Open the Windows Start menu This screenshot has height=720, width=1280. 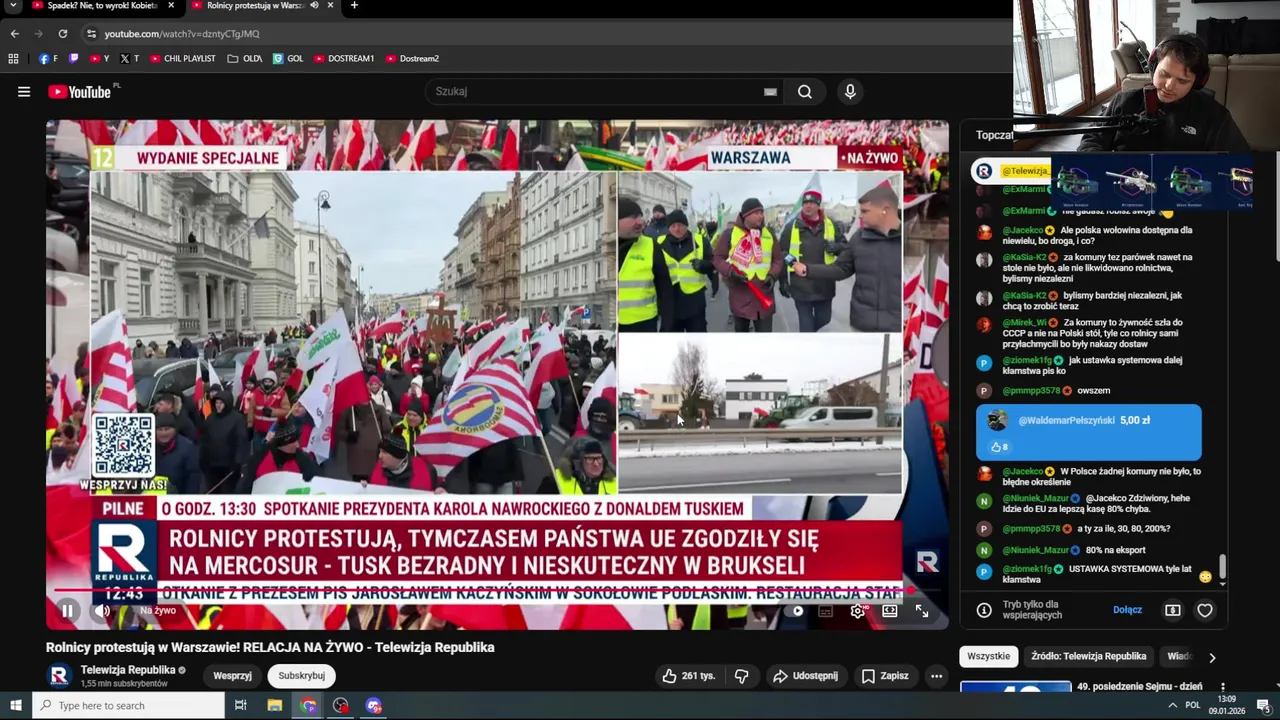16,706
